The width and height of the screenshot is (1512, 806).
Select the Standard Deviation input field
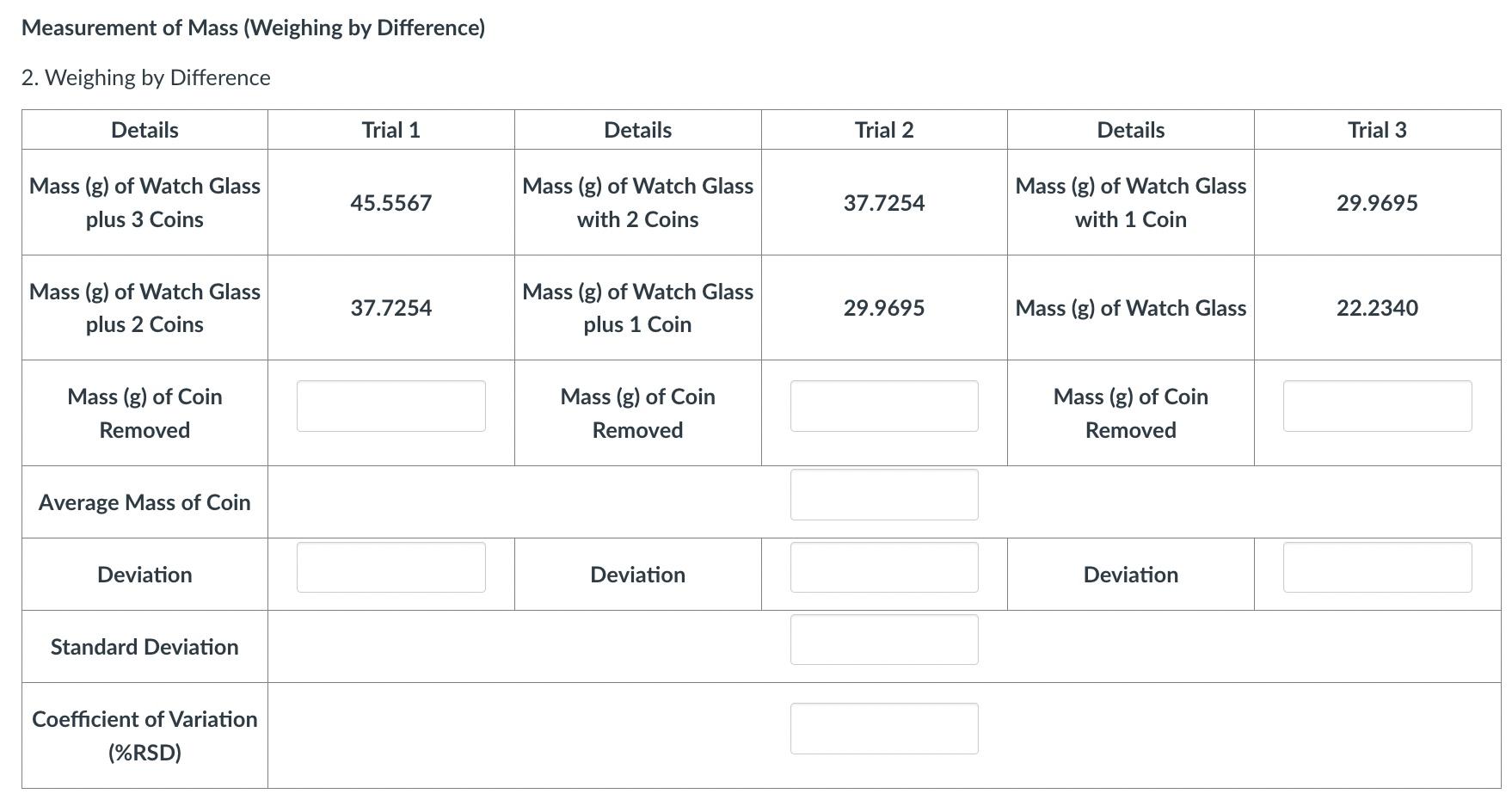(x=883, y=639)
